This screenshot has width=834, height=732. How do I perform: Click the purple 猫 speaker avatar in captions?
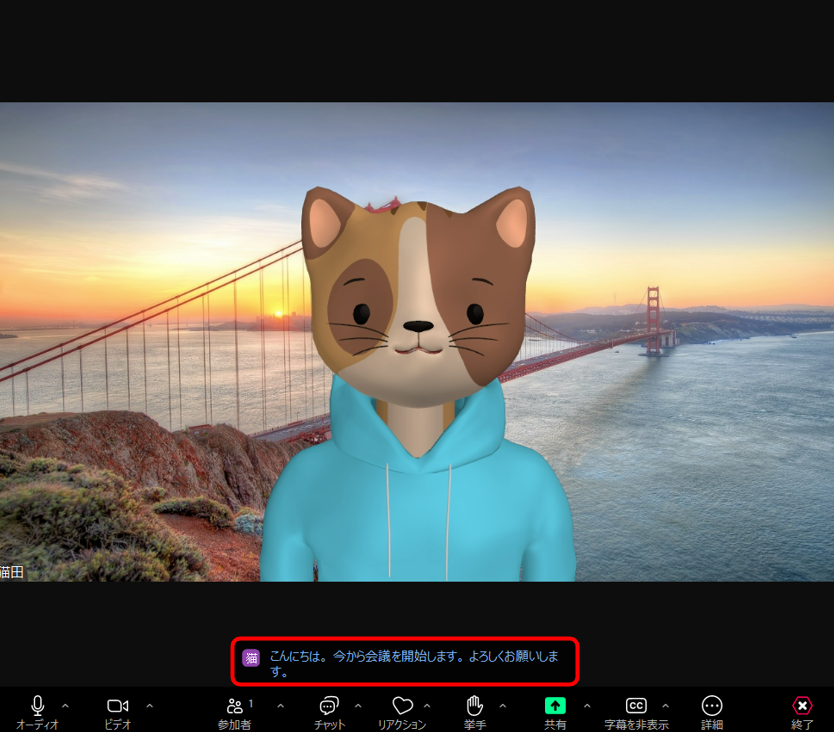pos(251,658)
